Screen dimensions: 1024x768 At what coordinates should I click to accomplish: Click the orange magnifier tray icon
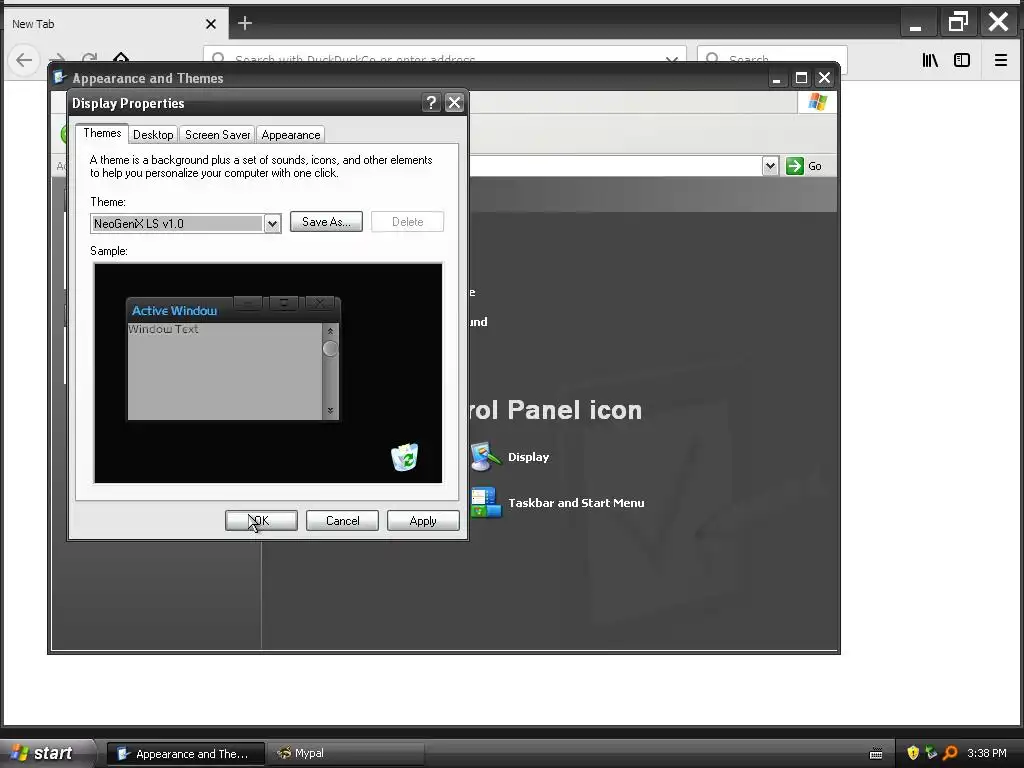950,753
